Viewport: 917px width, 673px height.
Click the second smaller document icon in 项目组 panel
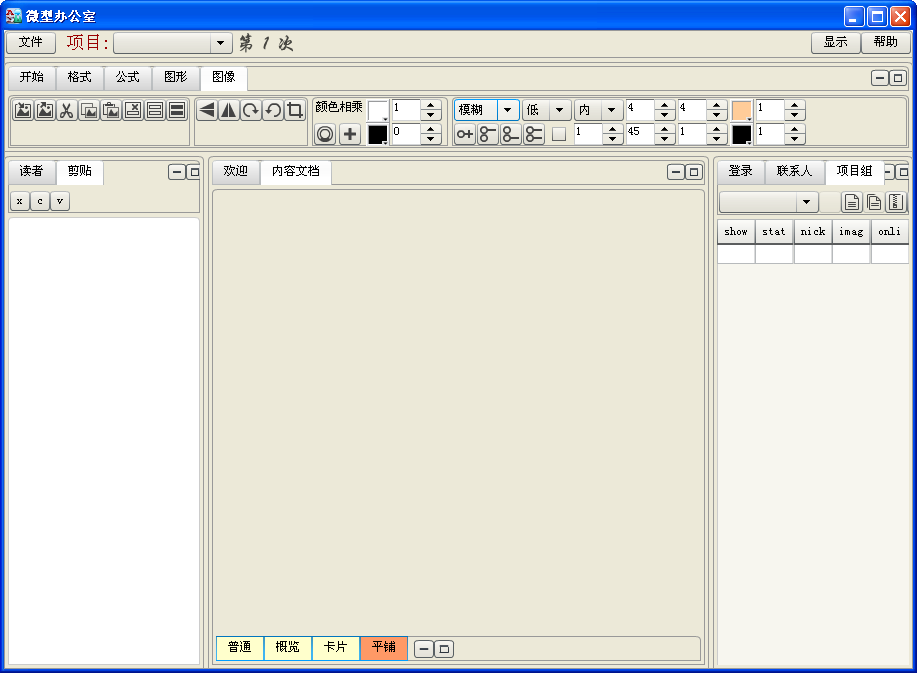(x=874, y=202)
